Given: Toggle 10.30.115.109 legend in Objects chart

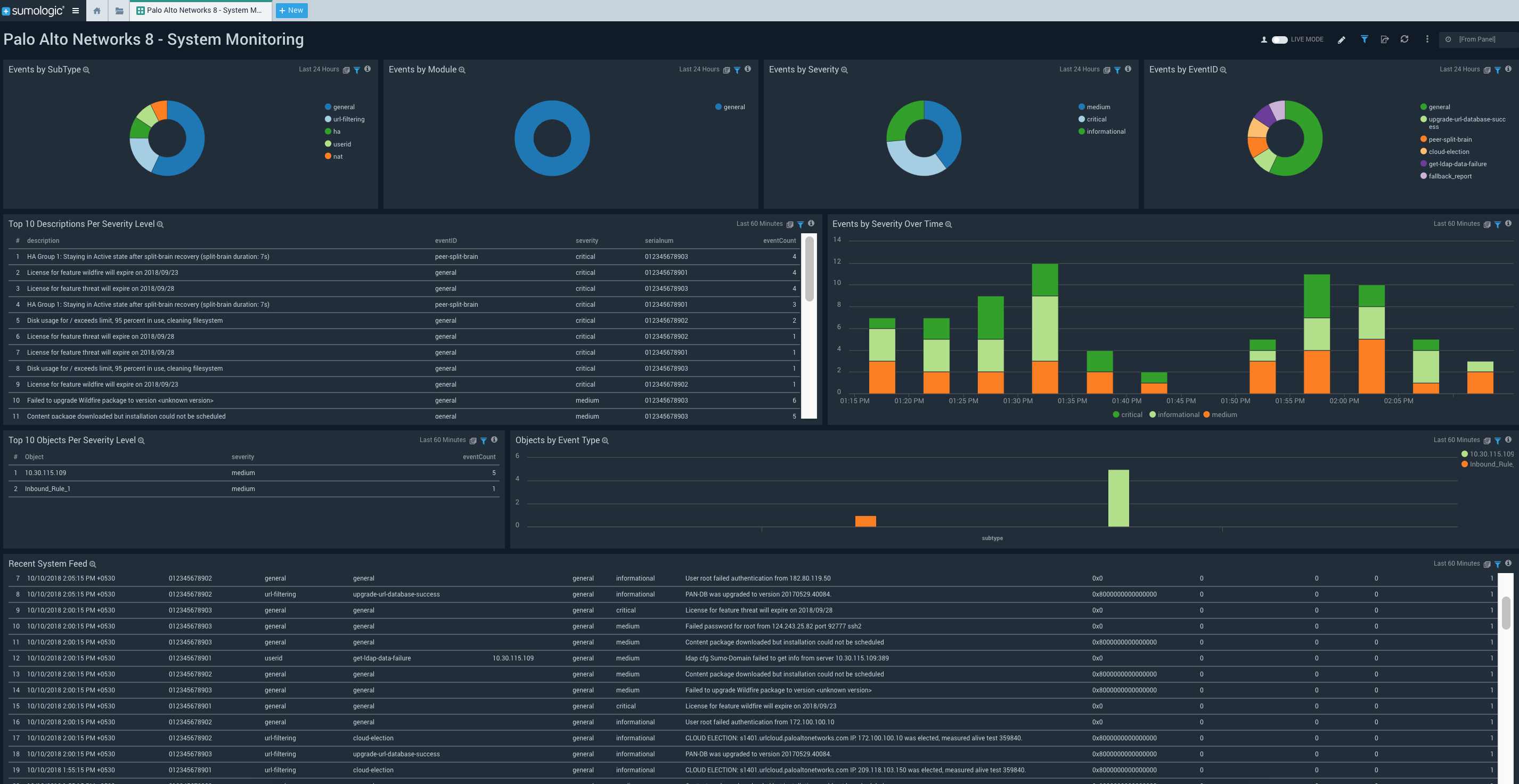Looking at the screenshot, I should 1488,454.
